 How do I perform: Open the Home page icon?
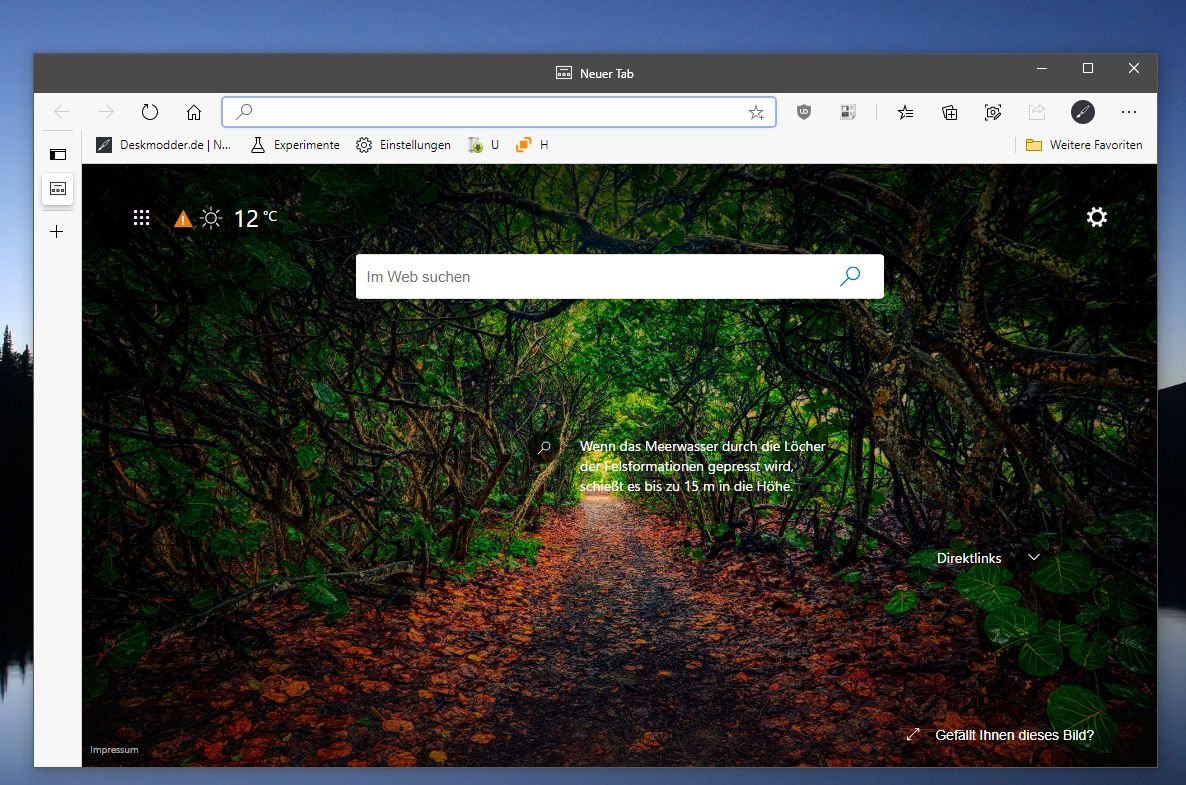click(194, 112)
